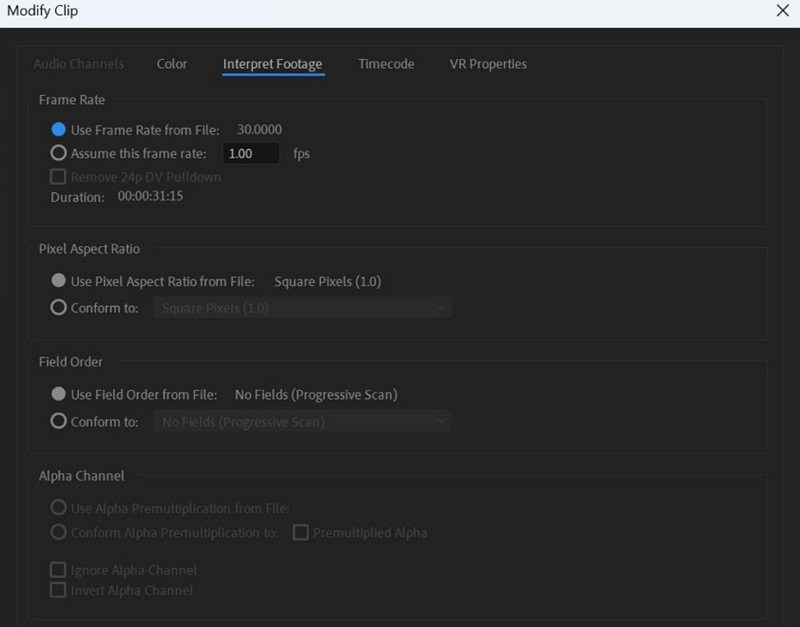Click the file pixel ratio text Square Pixels (1.0)
The width and height of the screenshot is (800, 627).
pos(328,282)
